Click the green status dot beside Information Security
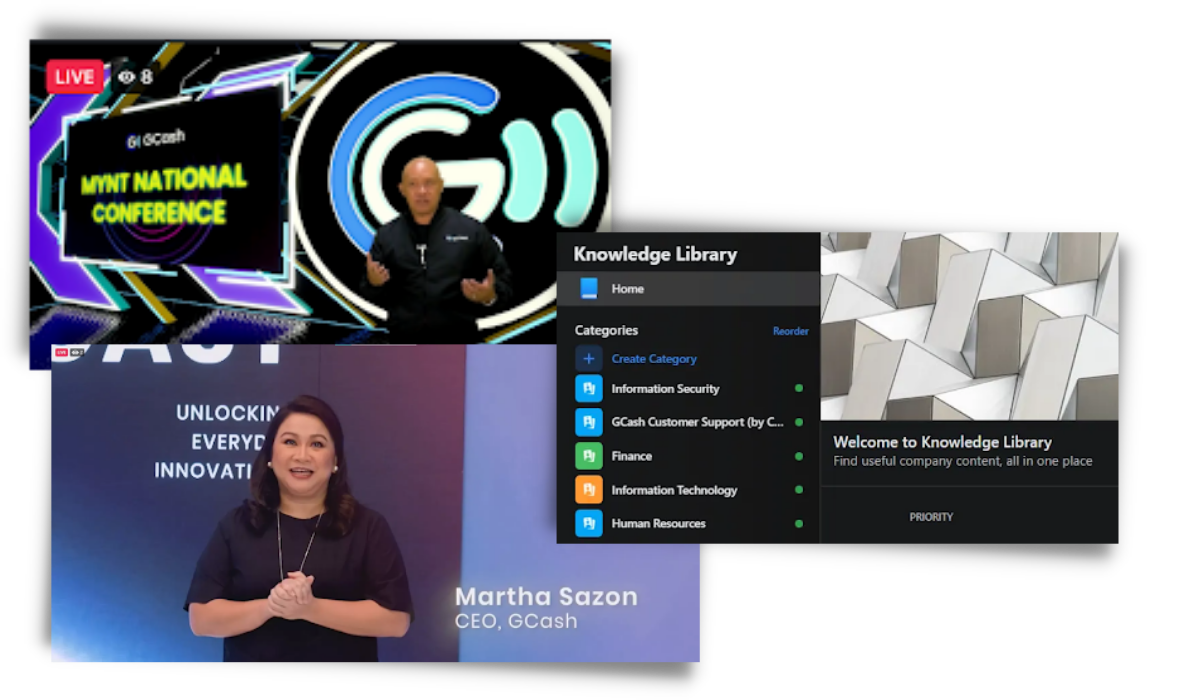 tap(799, 388)
